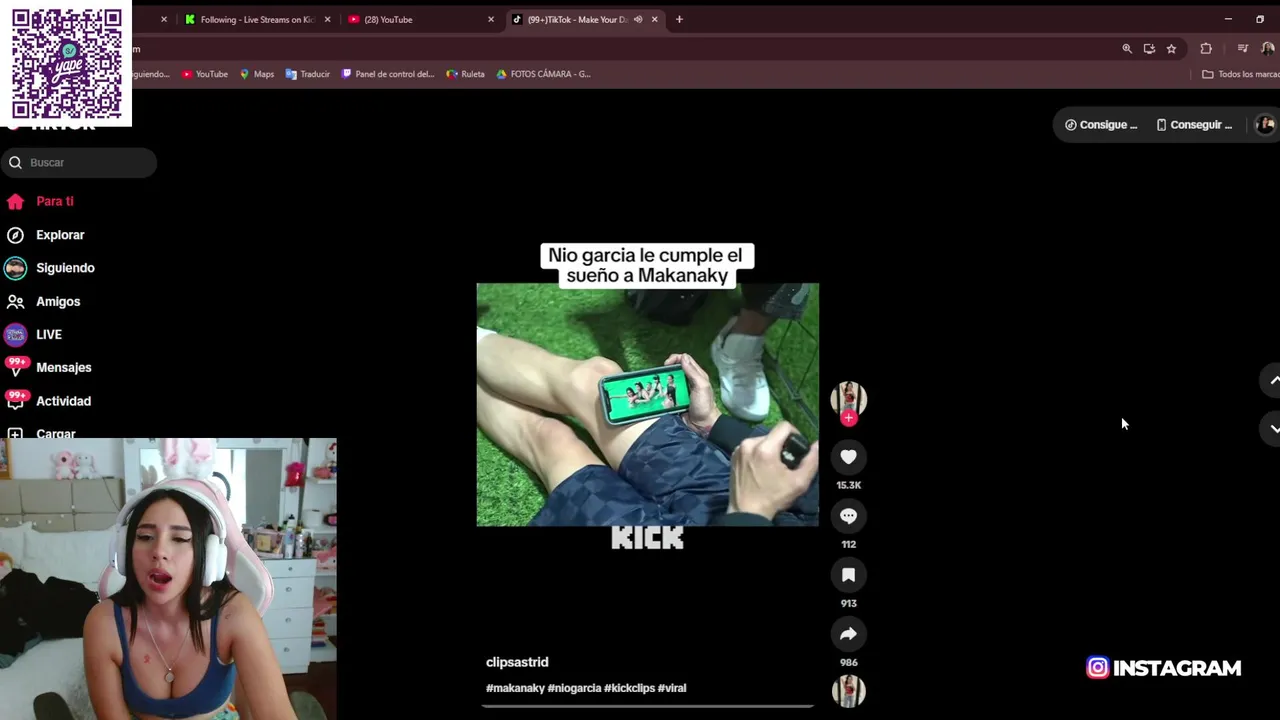Open the Traducir bookmark
Screen dimensions: 1280x720
click(308, 74)
